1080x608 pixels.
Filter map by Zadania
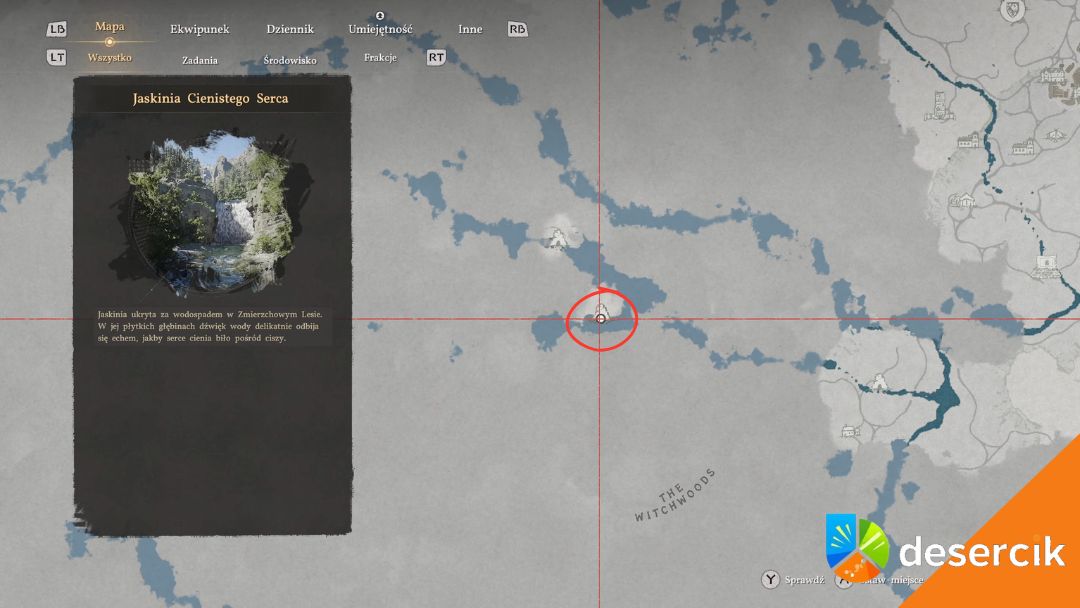pyautogui.click(x=200, y=60)
